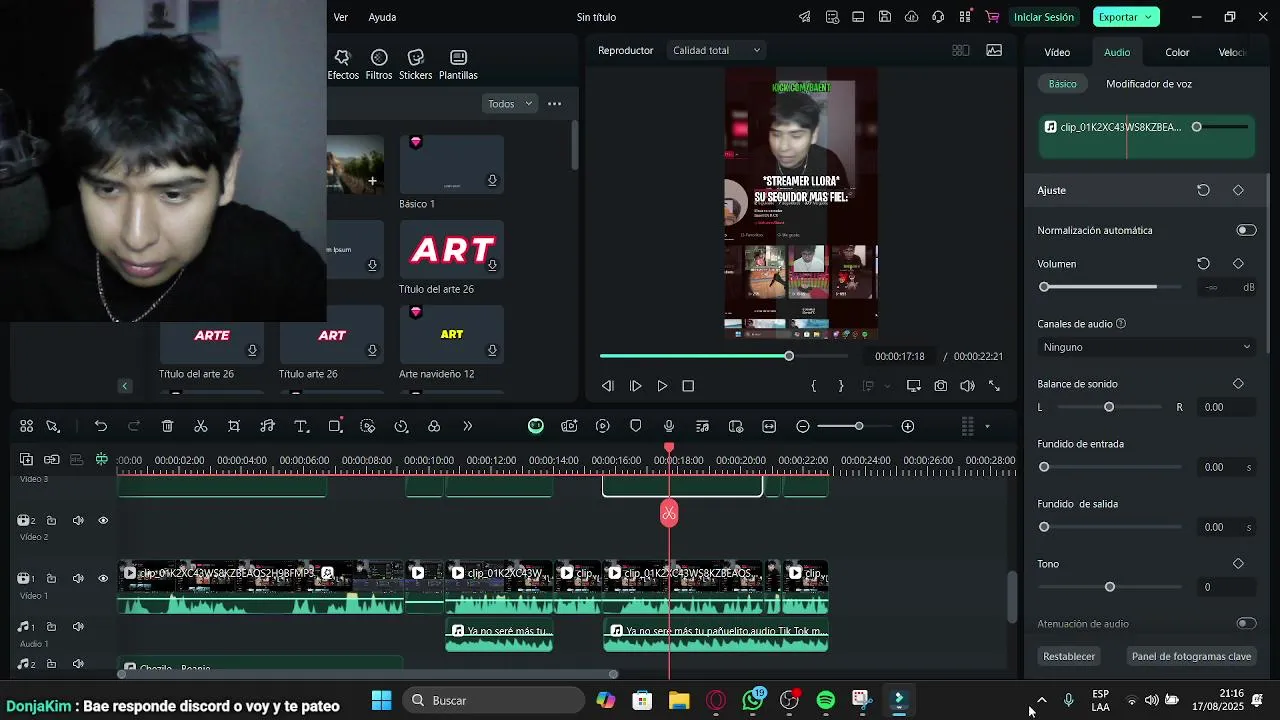Hide the Video 1 track with eye icon
The image size is (1280, 720).
click(x=103, y=578)
